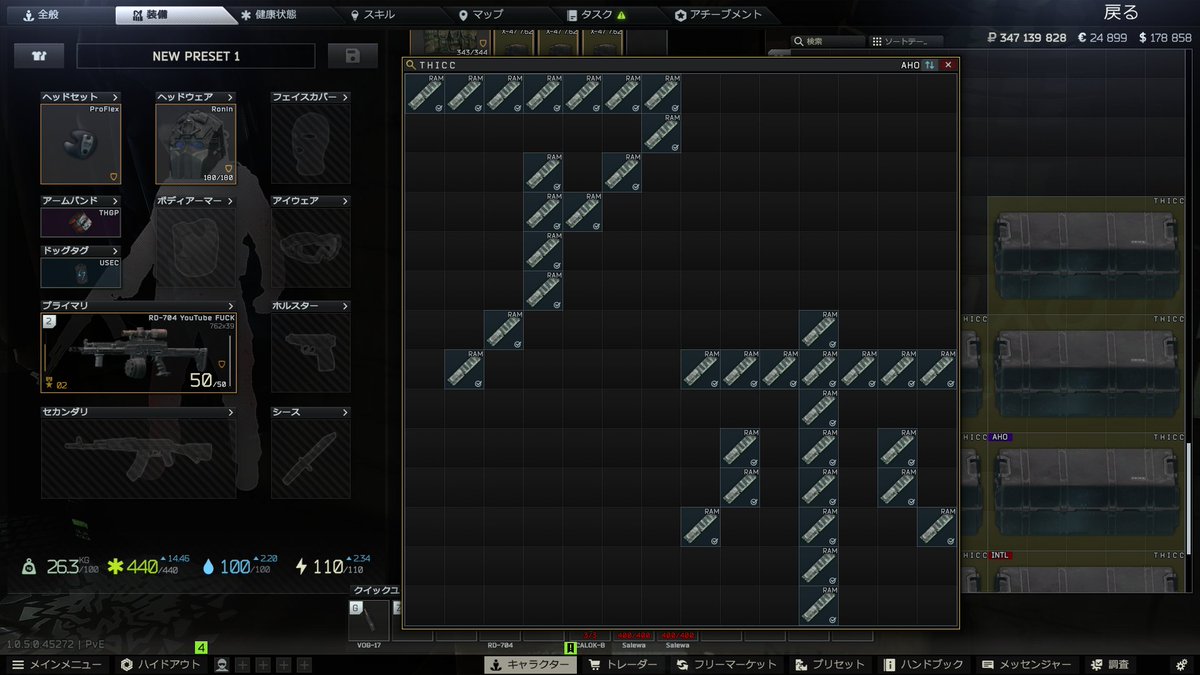This screenshot has width=1200, height=675.
Task: Click the weight 26.3 kg indicator
Action: tap(60, 567)
